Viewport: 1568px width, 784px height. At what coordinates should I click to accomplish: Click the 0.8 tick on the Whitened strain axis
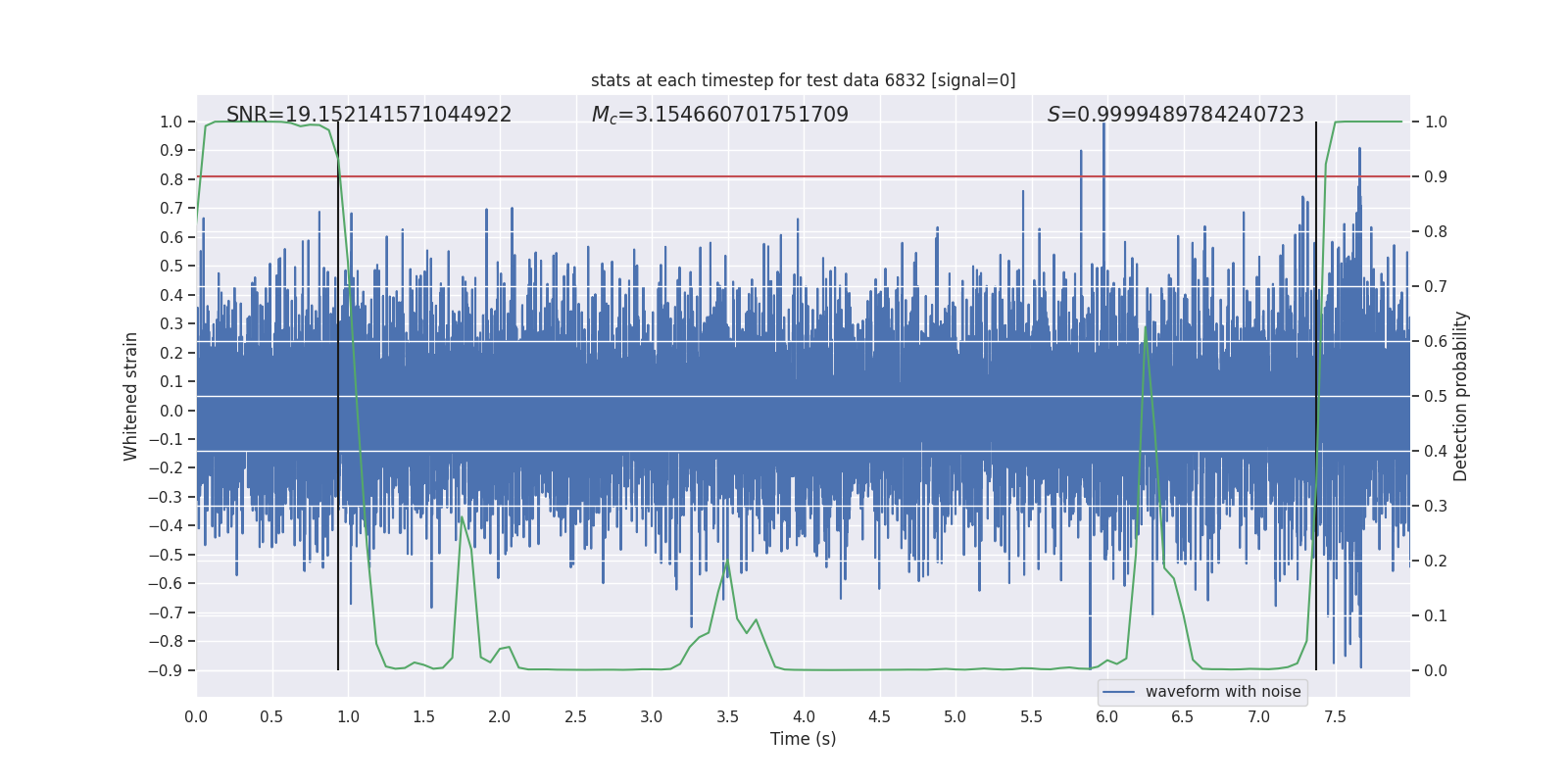[x=171, y=179]
